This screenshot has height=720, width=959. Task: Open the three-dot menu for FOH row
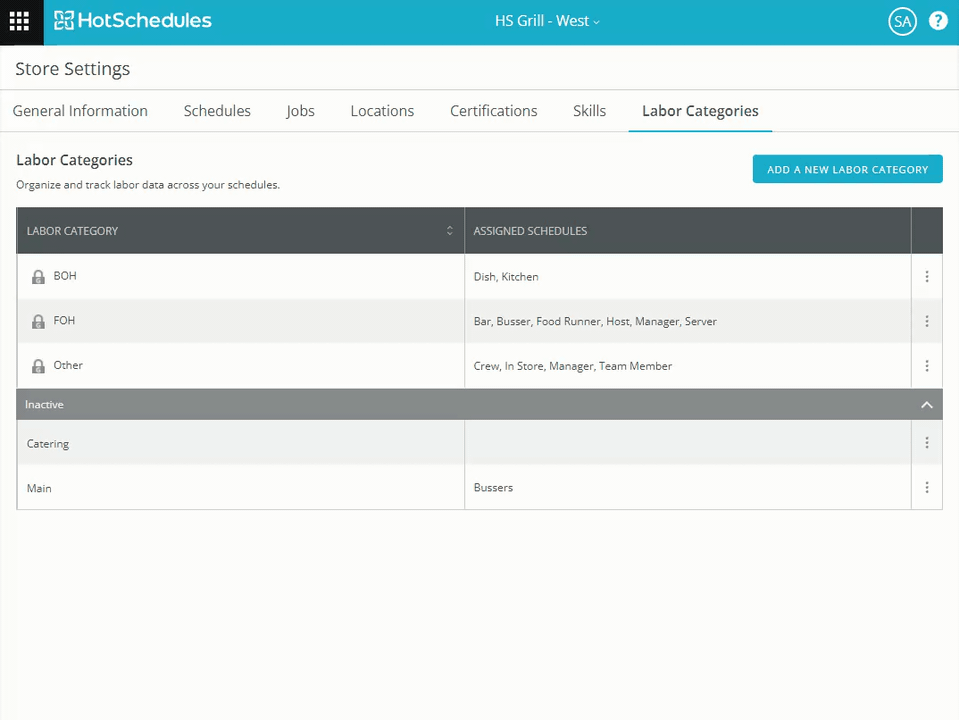pos(927,321)
